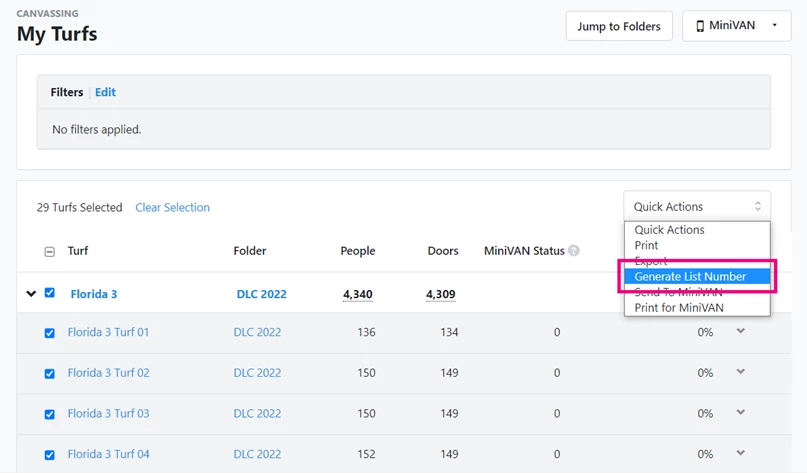Open DLC 2022 folder for Turf 03
Viewport: 807px width, 473px height.
tap(257, 414)
